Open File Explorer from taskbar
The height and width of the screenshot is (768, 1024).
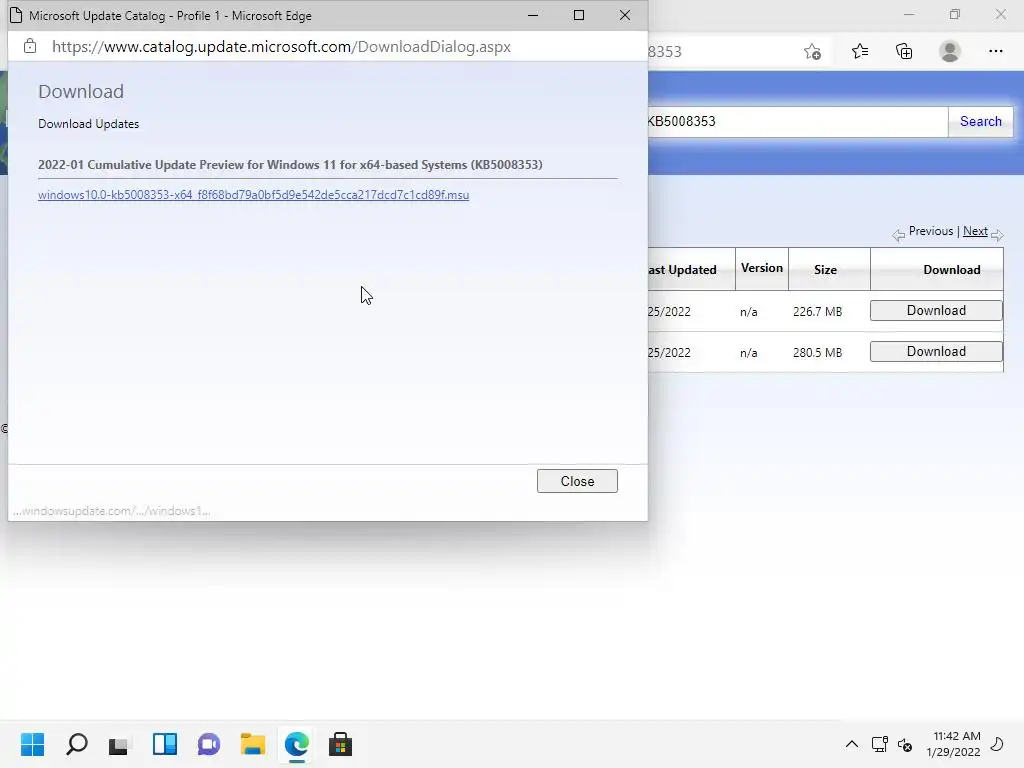click(253, 744)
